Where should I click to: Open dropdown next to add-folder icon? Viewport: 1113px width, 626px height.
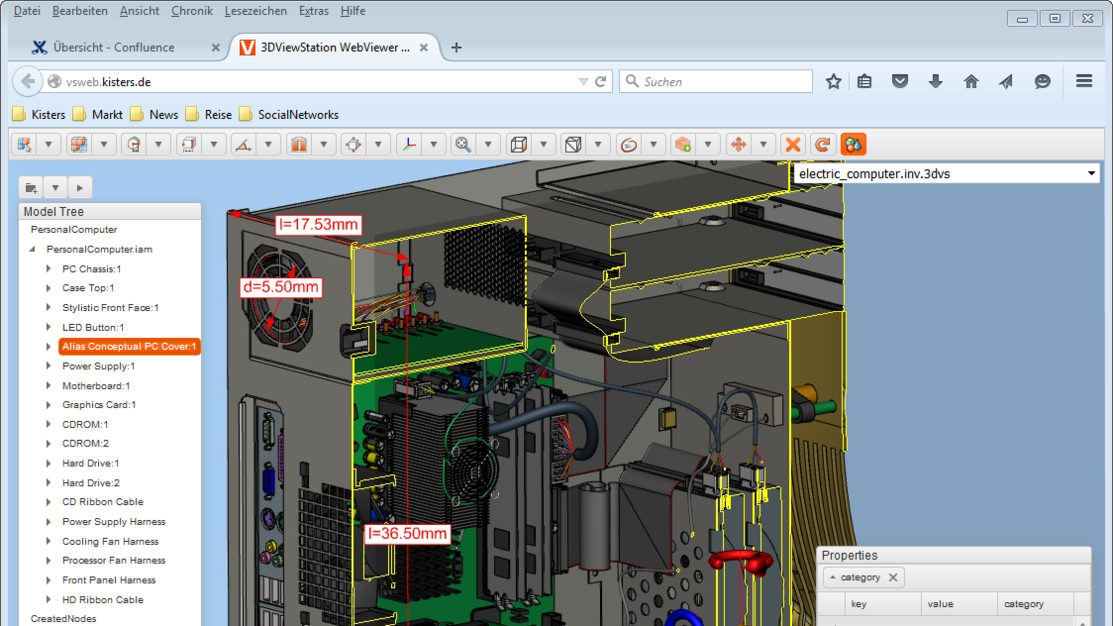click(x=55, y=188)
